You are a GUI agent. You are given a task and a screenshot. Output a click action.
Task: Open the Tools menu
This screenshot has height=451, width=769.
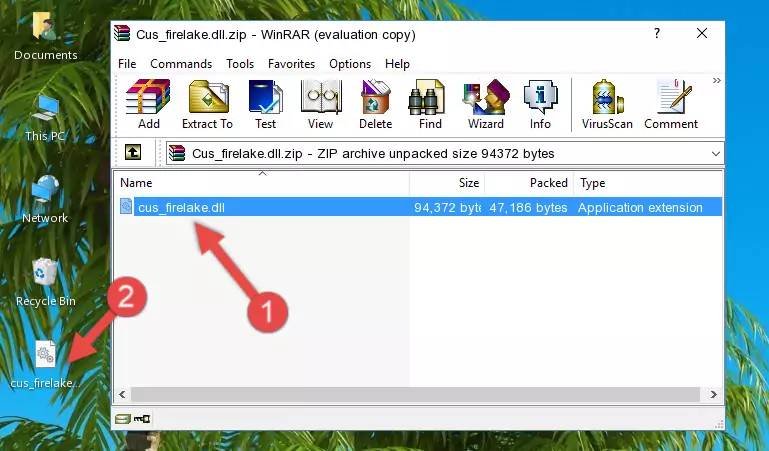pyautogui.click(x=240, y=64)
